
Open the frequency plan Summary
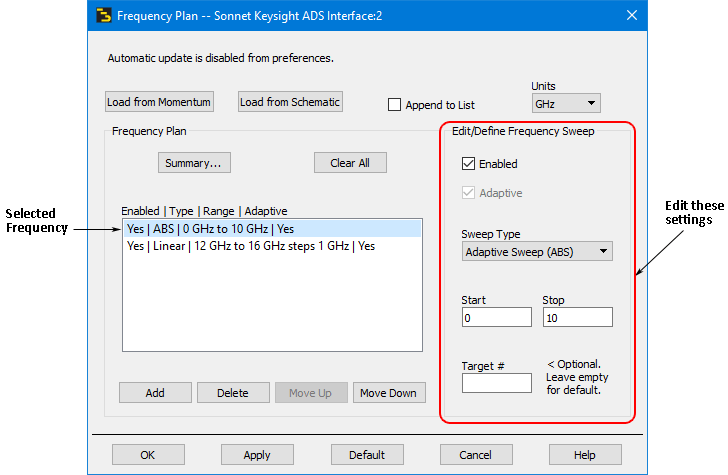(194, 163)
